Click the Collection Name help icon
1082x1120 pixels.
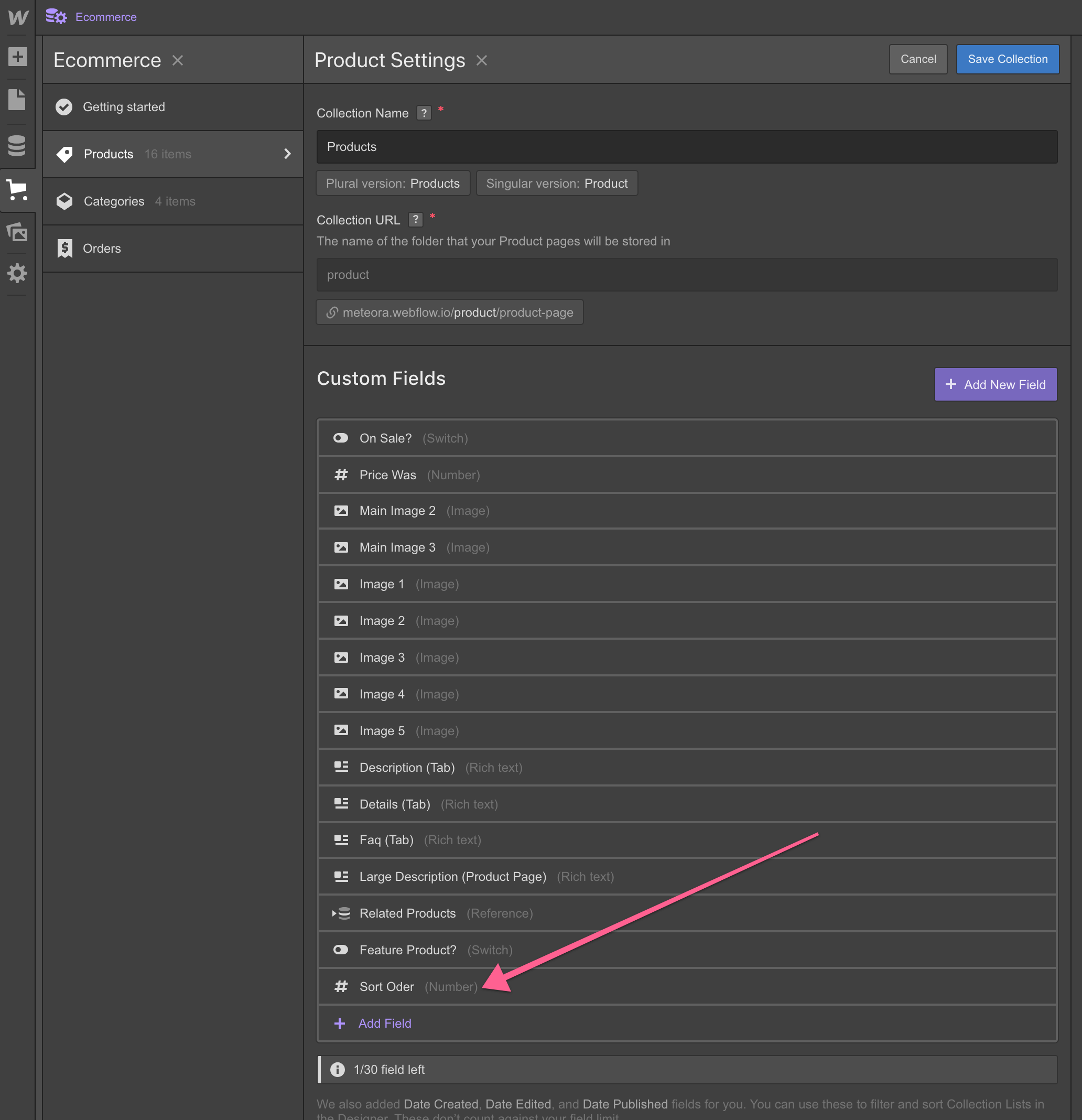click(424, 113)
